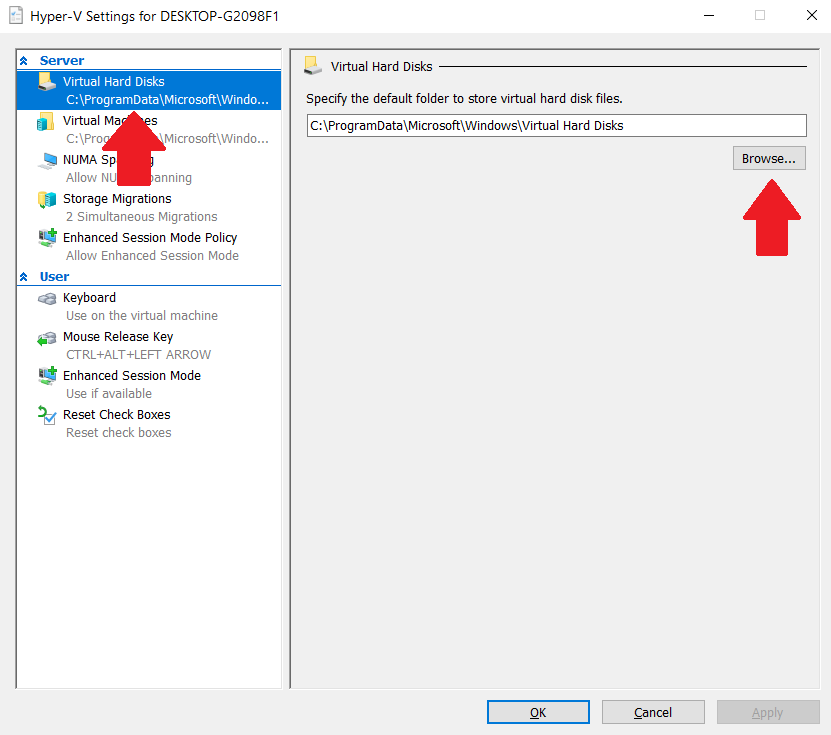
Task: Click the Browse... button
Action: (x=769, y=158)
